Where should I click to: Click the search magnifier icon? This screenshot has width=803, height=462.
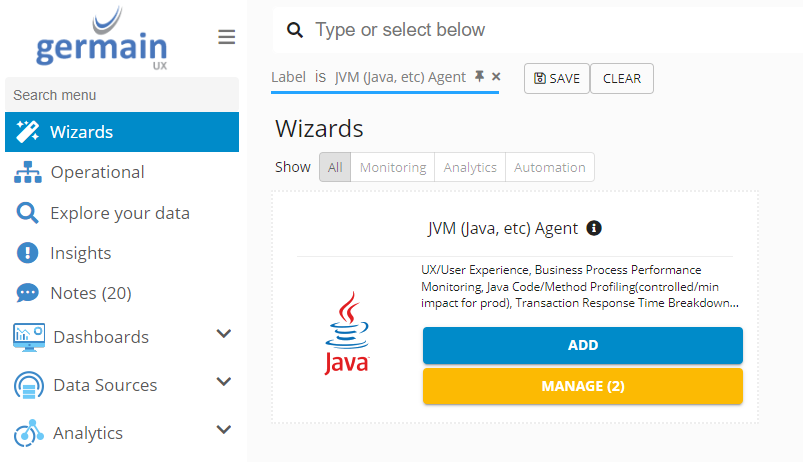pos(295,30)
